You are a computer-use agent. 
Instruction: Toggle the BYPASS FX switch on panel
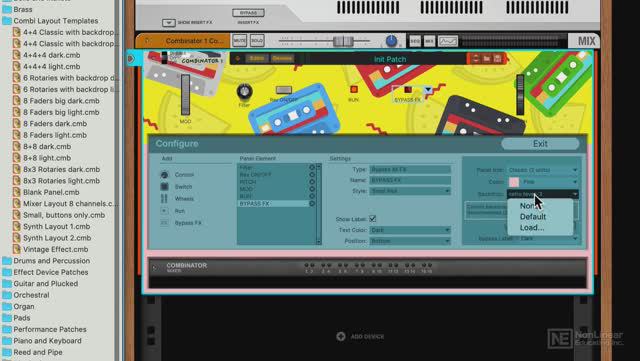(x=408, y=89)
